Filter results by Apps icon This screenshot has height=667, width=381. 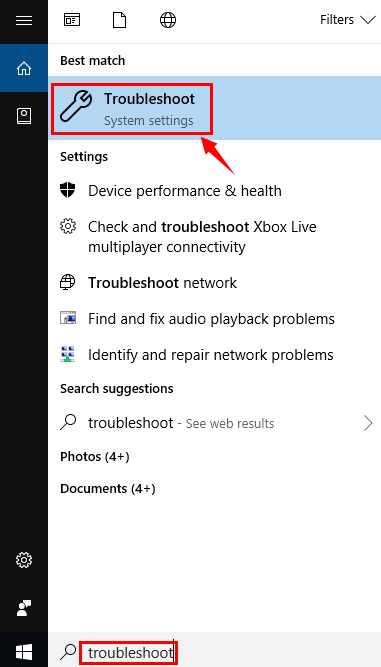point(71,20)
